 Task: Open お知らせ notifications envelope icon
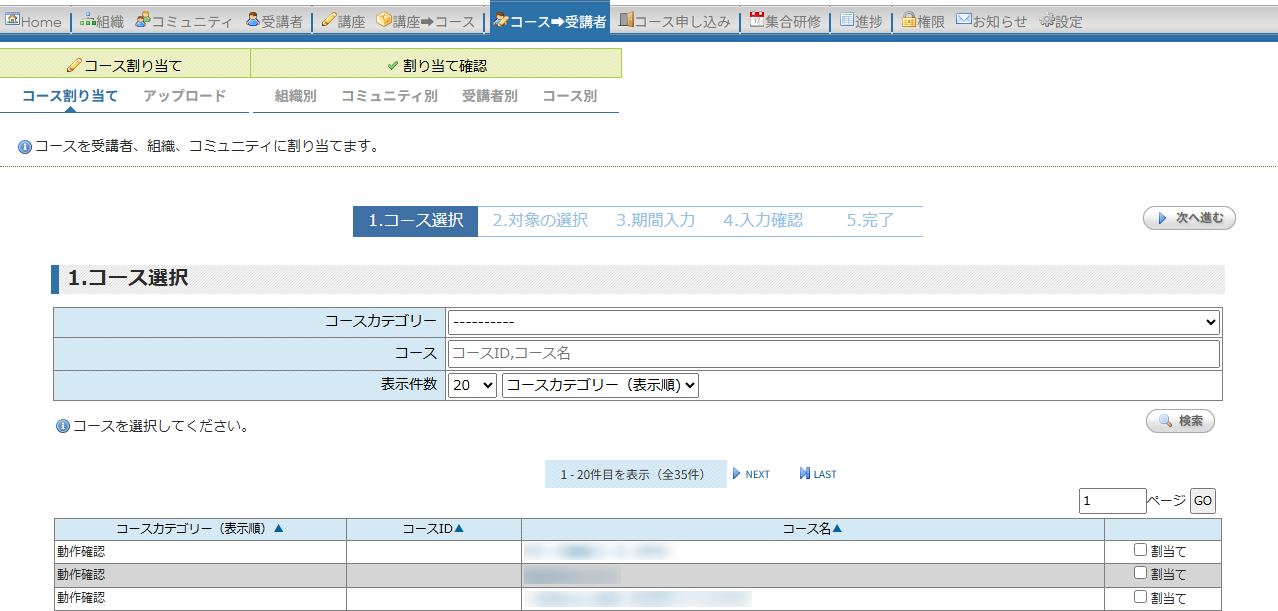coord(964,20)
